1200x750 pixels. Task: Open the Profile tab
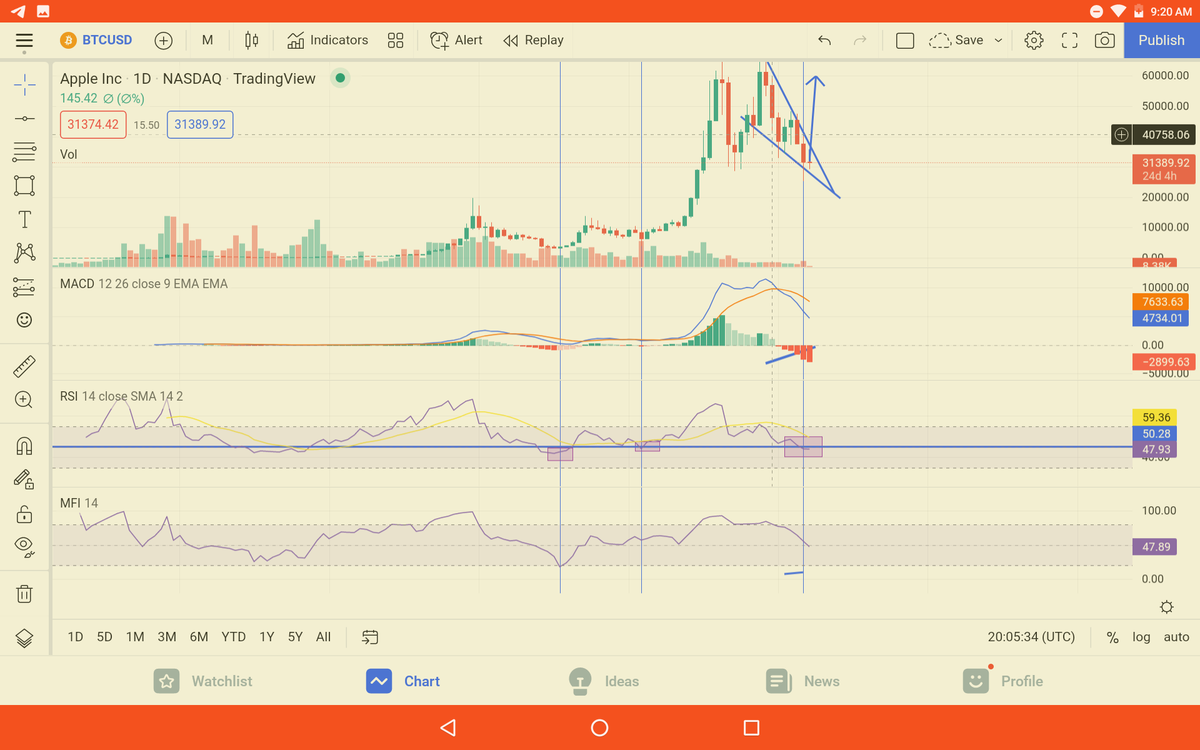coord(1003,681)
